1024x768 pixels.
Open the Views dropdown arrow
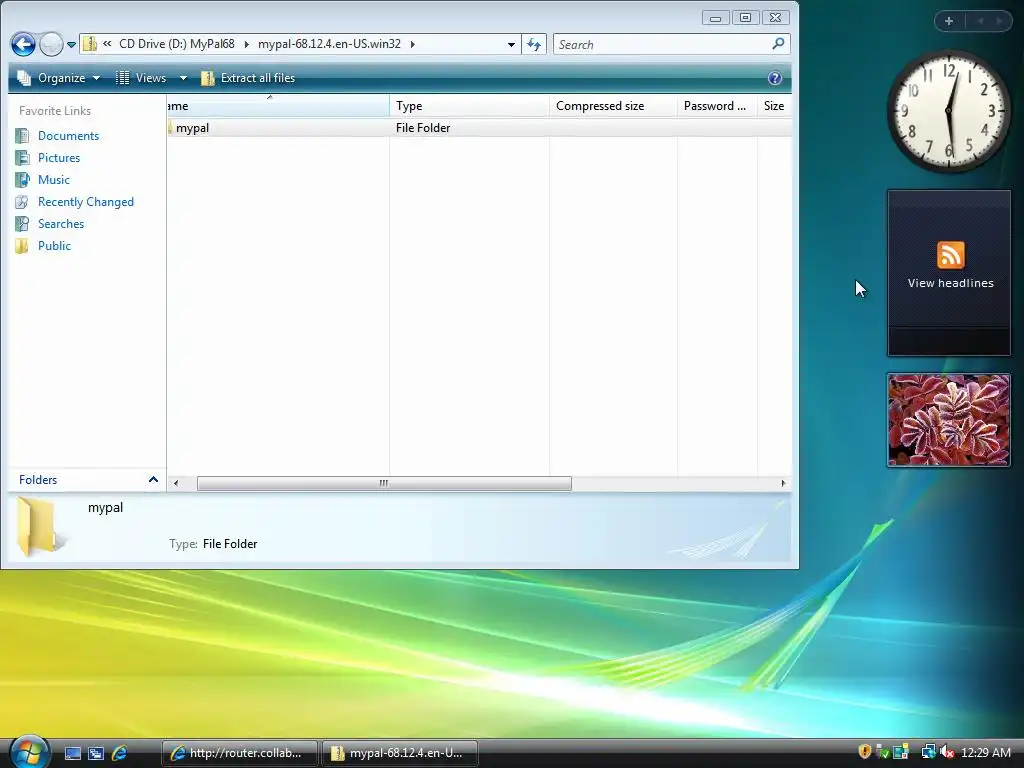[x=183, y=78]
